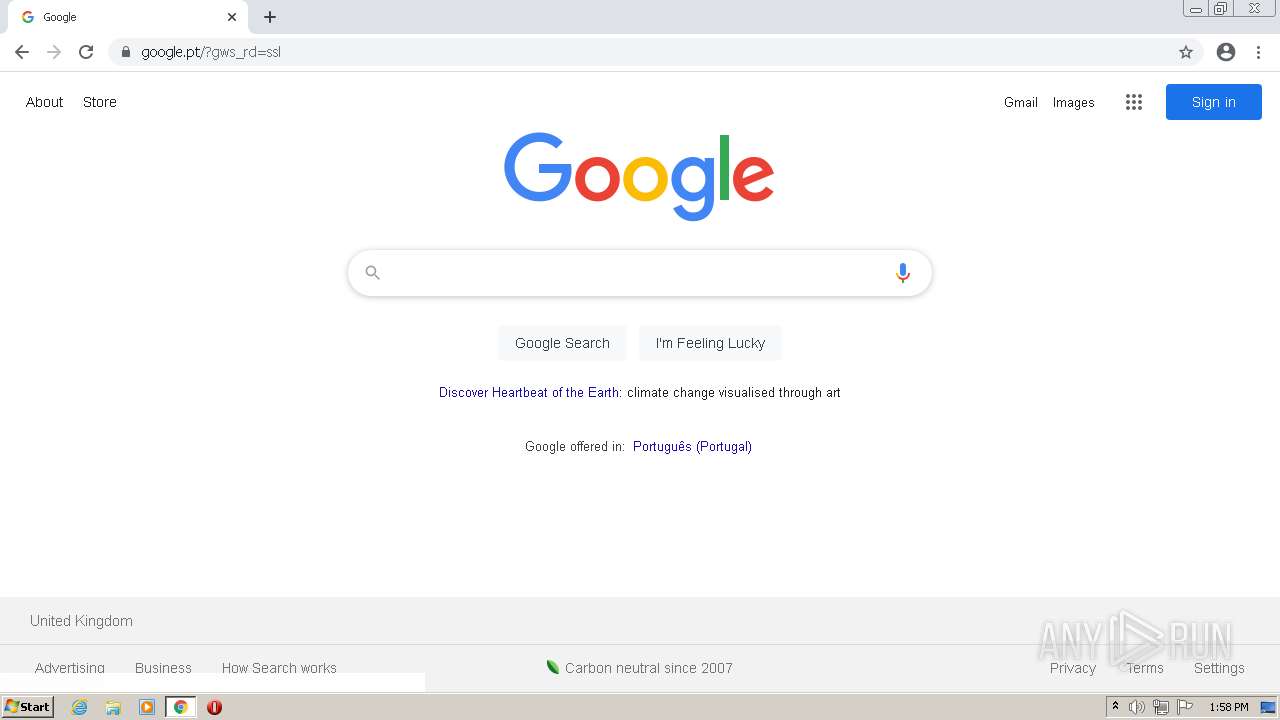Open the About link
The image size is (1280, 720).
(x=44, y=102)
